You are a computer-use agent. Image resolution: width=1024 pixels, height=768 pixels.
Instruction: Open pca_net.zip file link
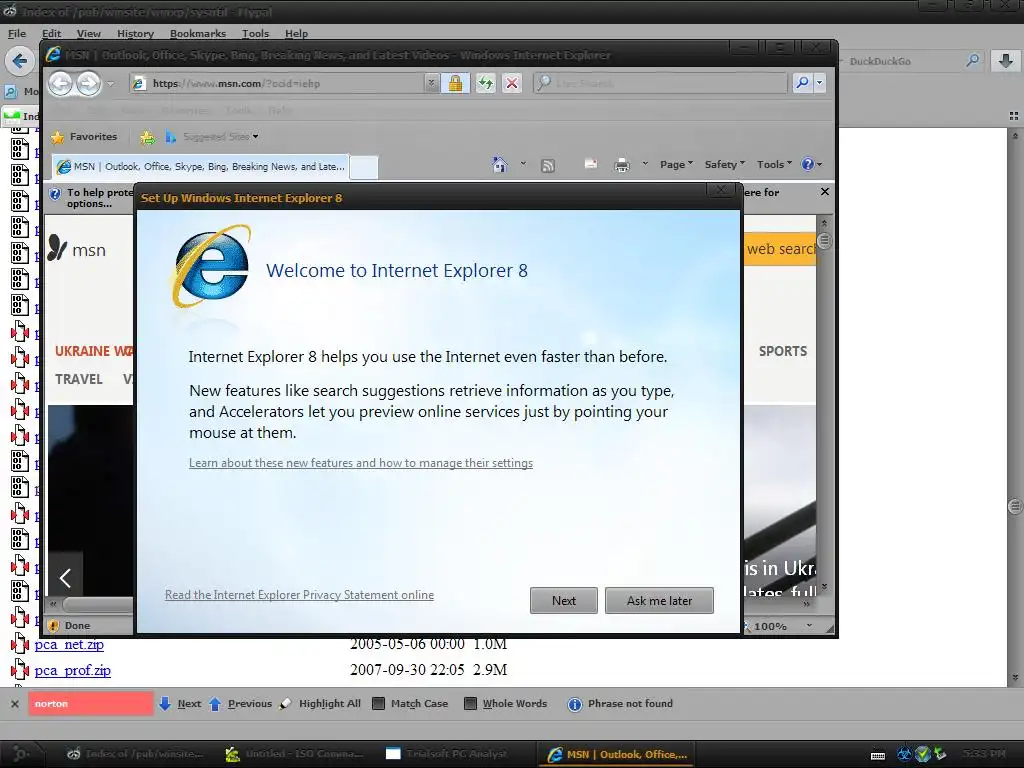69,645
